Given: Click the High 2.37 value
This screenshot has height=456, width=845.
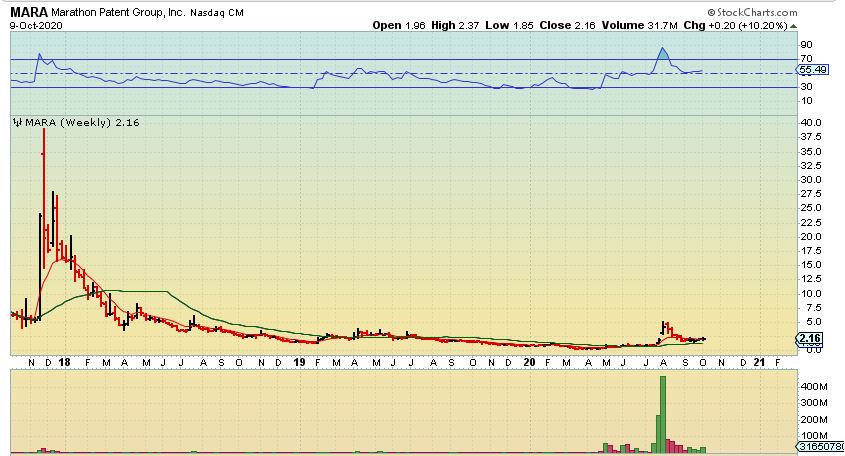Looking at the screenshot, I should point(455,25).
